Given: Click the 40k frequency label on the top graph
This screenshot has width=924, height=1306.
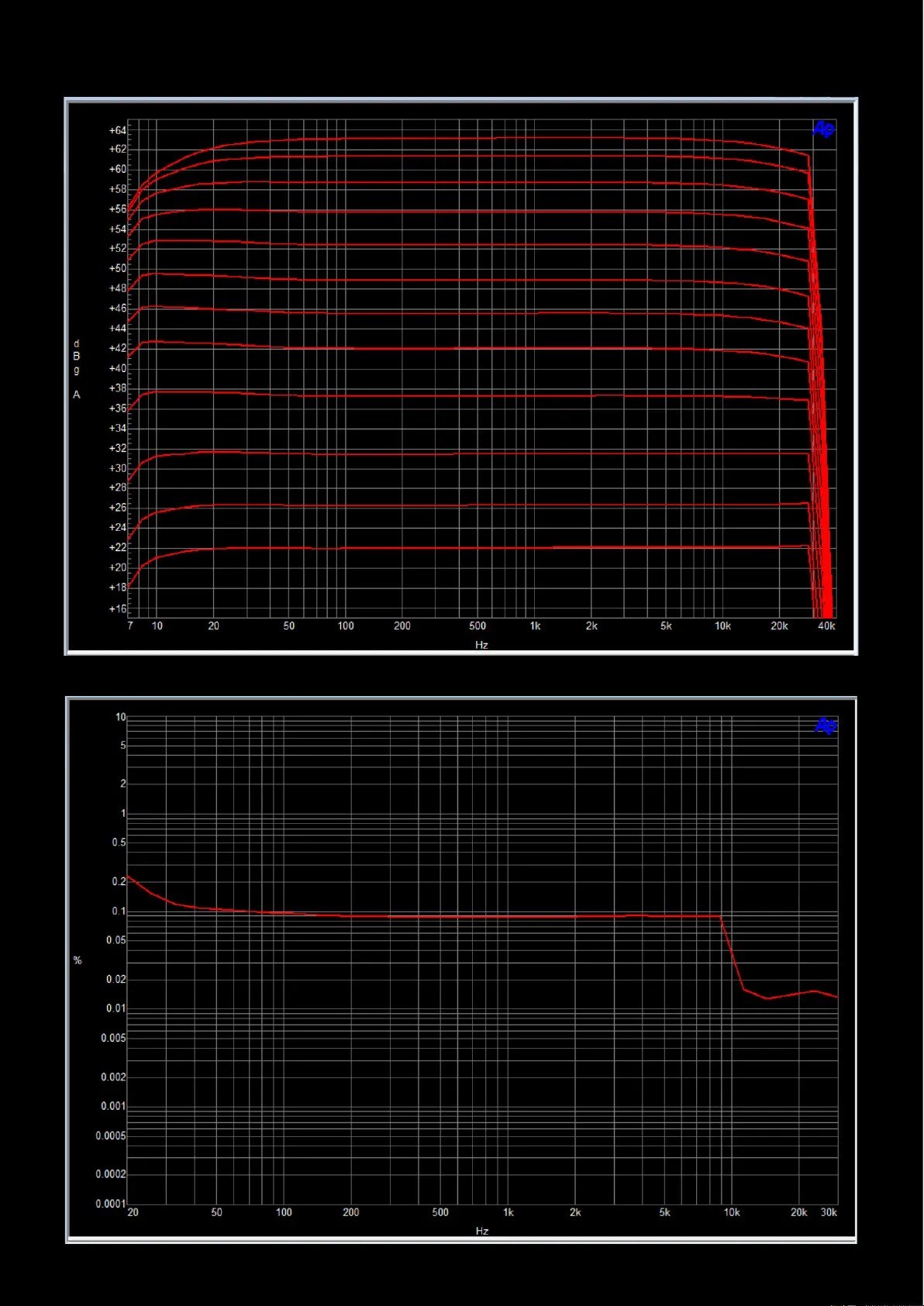Looking at the screenshot, I should click(x=826, y=626).
